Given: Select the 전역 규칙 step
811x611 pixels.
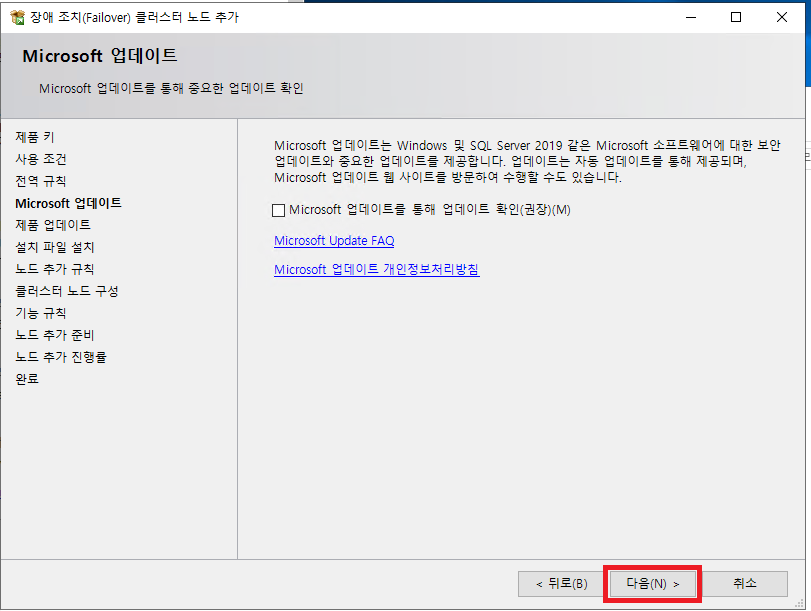Looking at the screenshot, I should tap(41, 181).
